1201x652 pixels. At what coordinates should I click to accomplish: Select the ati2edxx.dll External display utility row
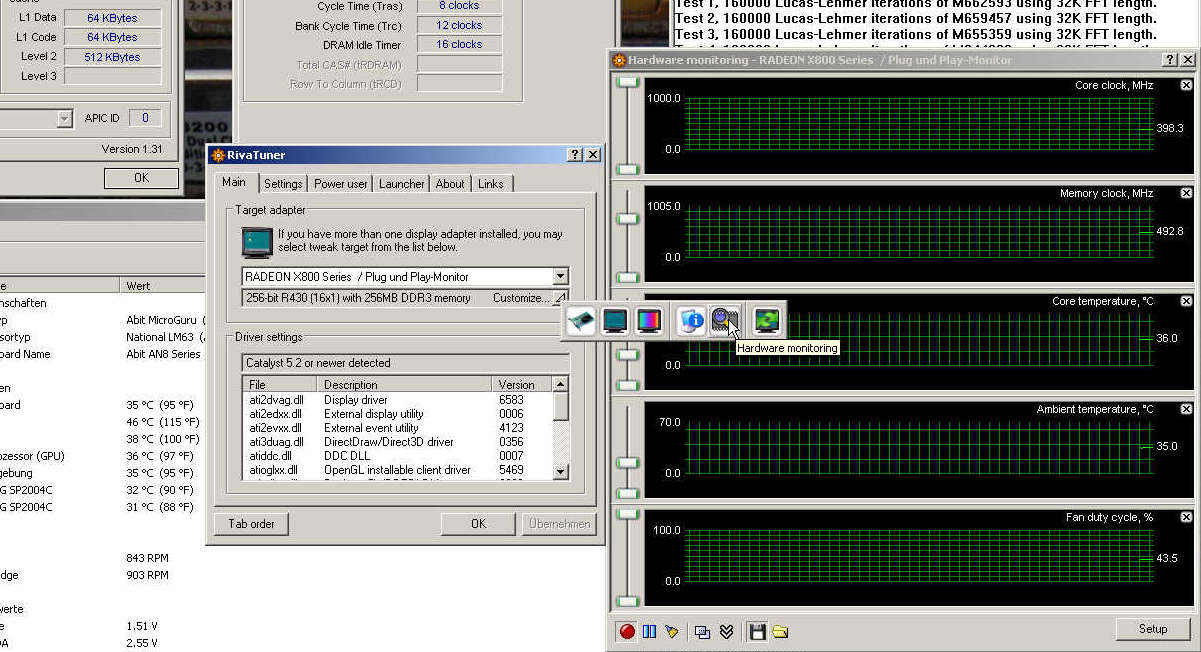tap(398, 414)
